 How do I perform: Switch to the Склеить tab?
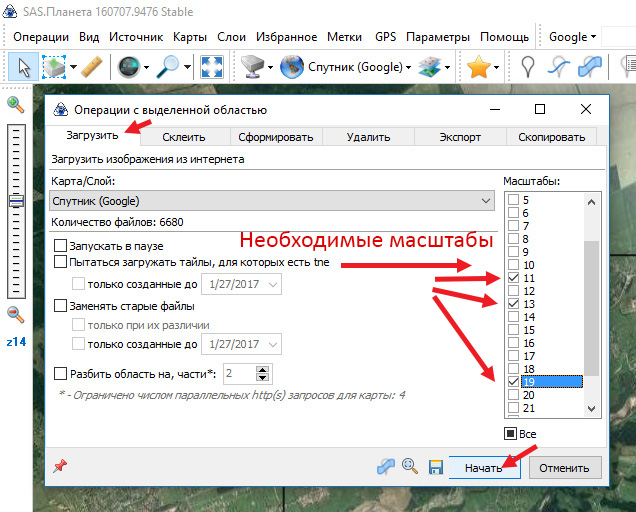coord(185,136)
